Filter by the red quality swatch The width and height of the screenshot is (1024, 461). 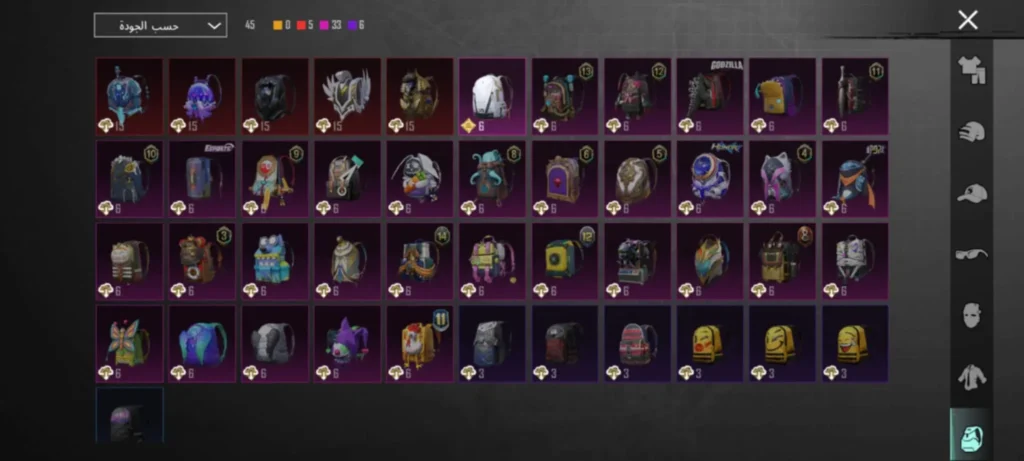click(301, 25)
